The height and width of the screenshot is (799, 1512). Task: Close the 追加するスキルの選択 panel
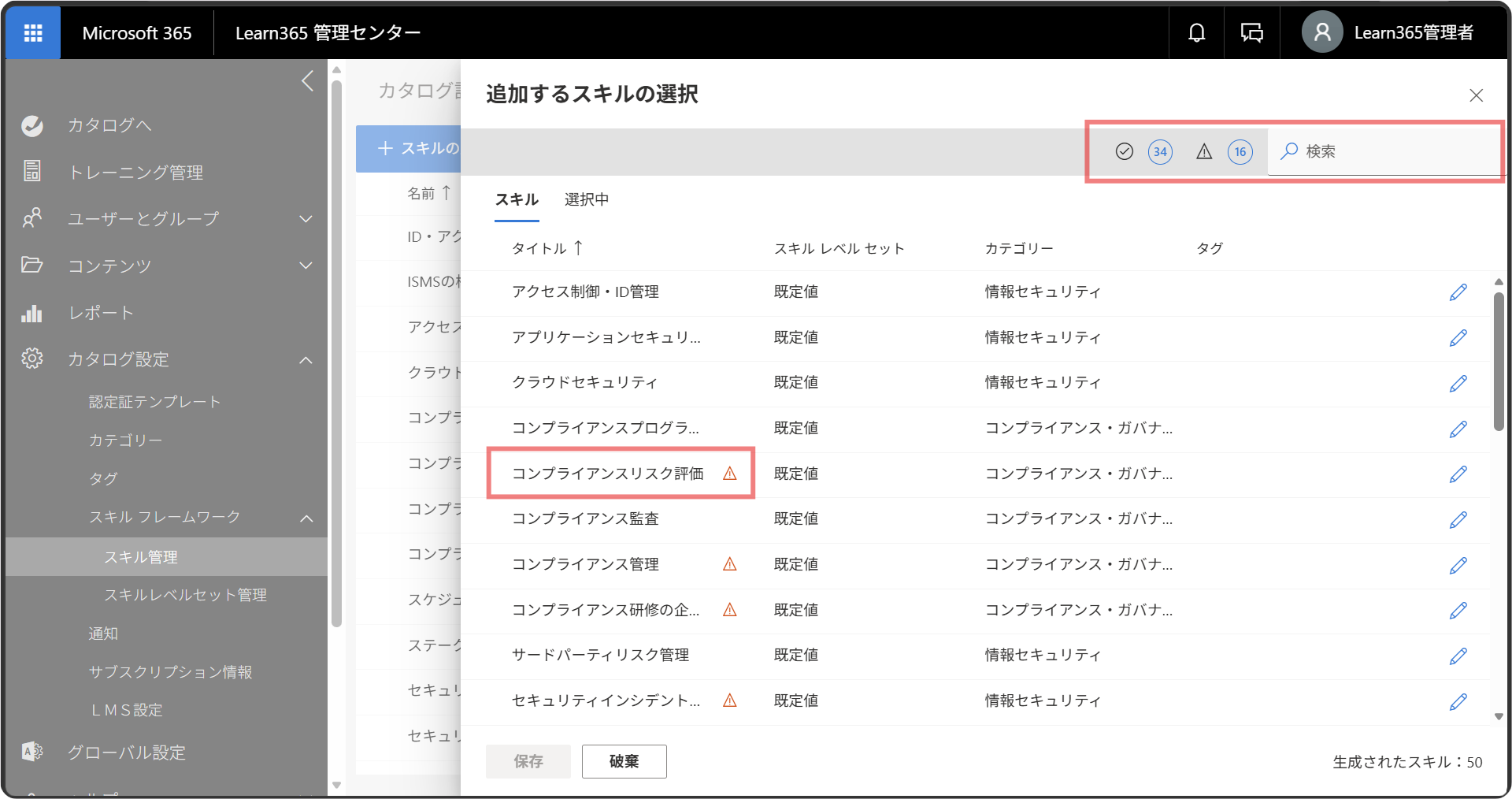click(1476, 95)
